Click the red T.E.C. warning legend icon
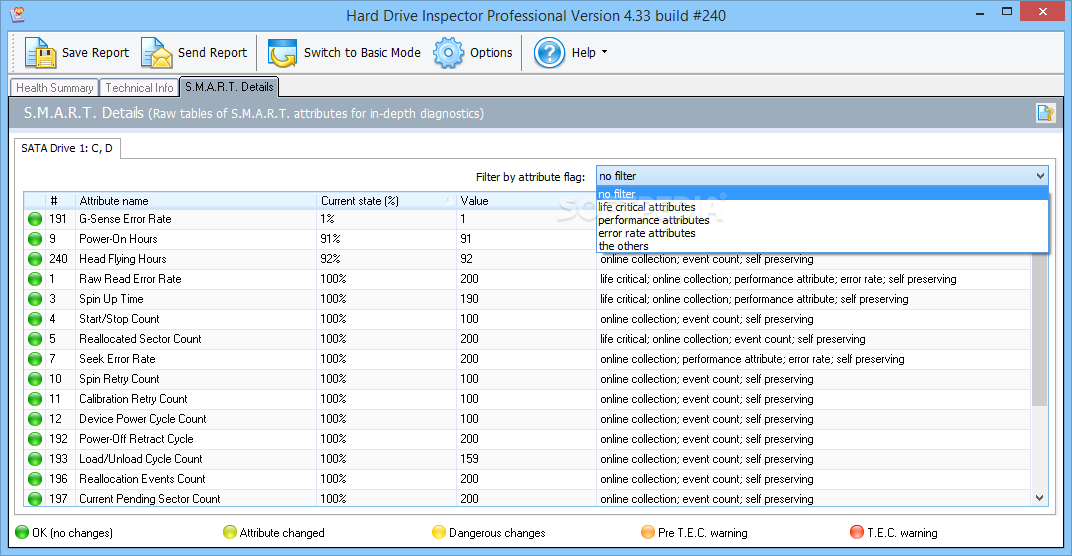 [x=857, y=532]
